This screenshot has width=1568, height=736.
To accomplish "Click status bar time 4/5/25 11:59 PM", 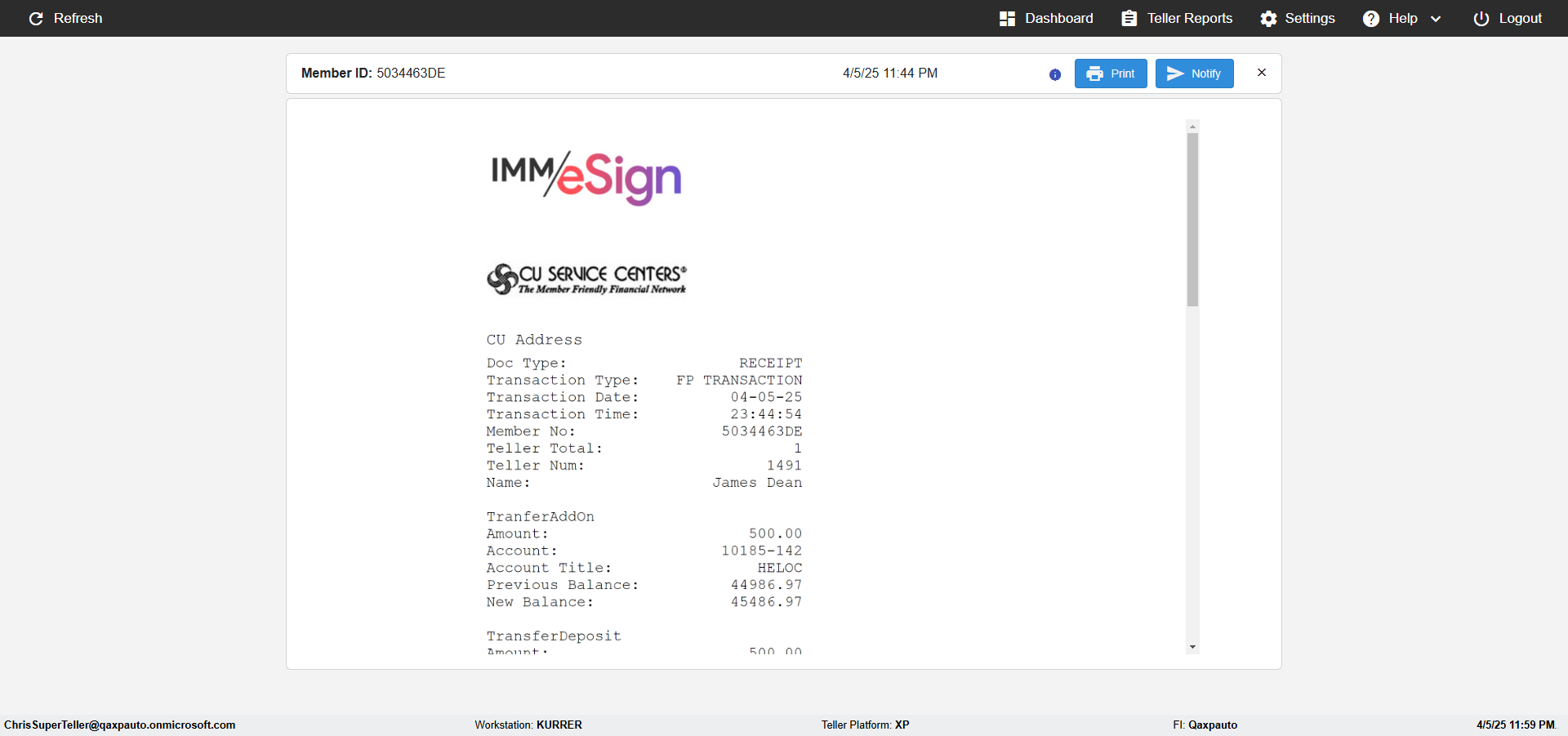I will 1516,725.
